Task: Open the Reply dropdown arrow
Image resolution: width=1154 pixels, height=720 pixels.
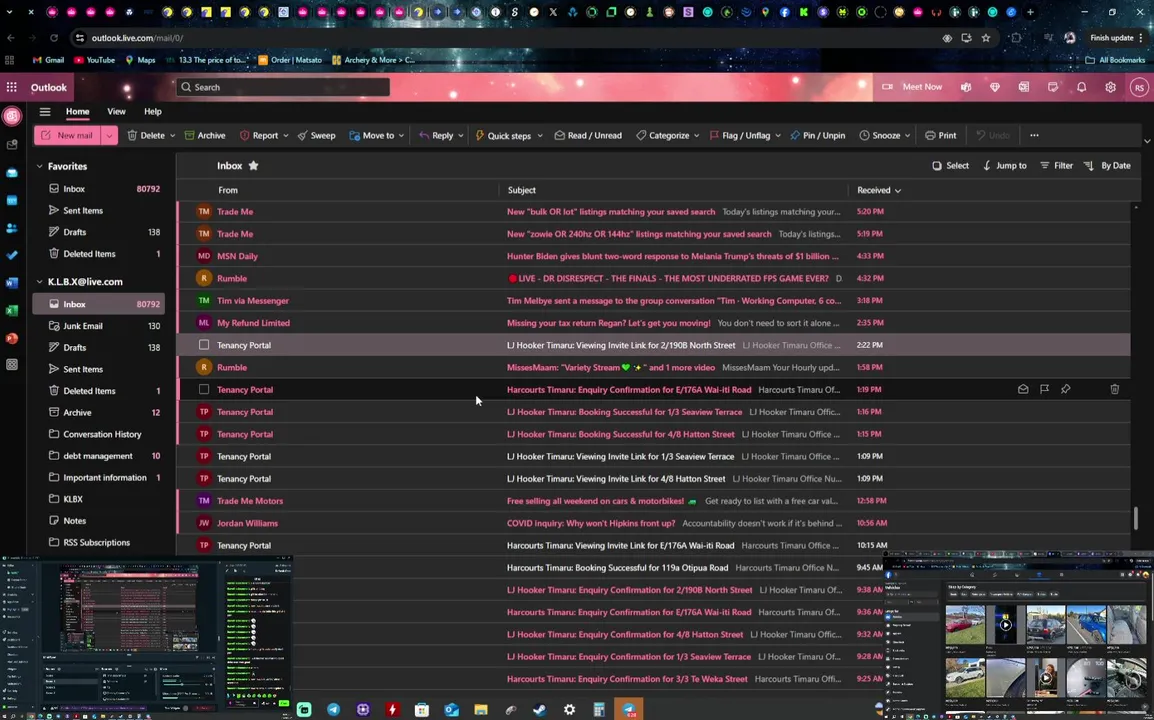Action: 461,135
